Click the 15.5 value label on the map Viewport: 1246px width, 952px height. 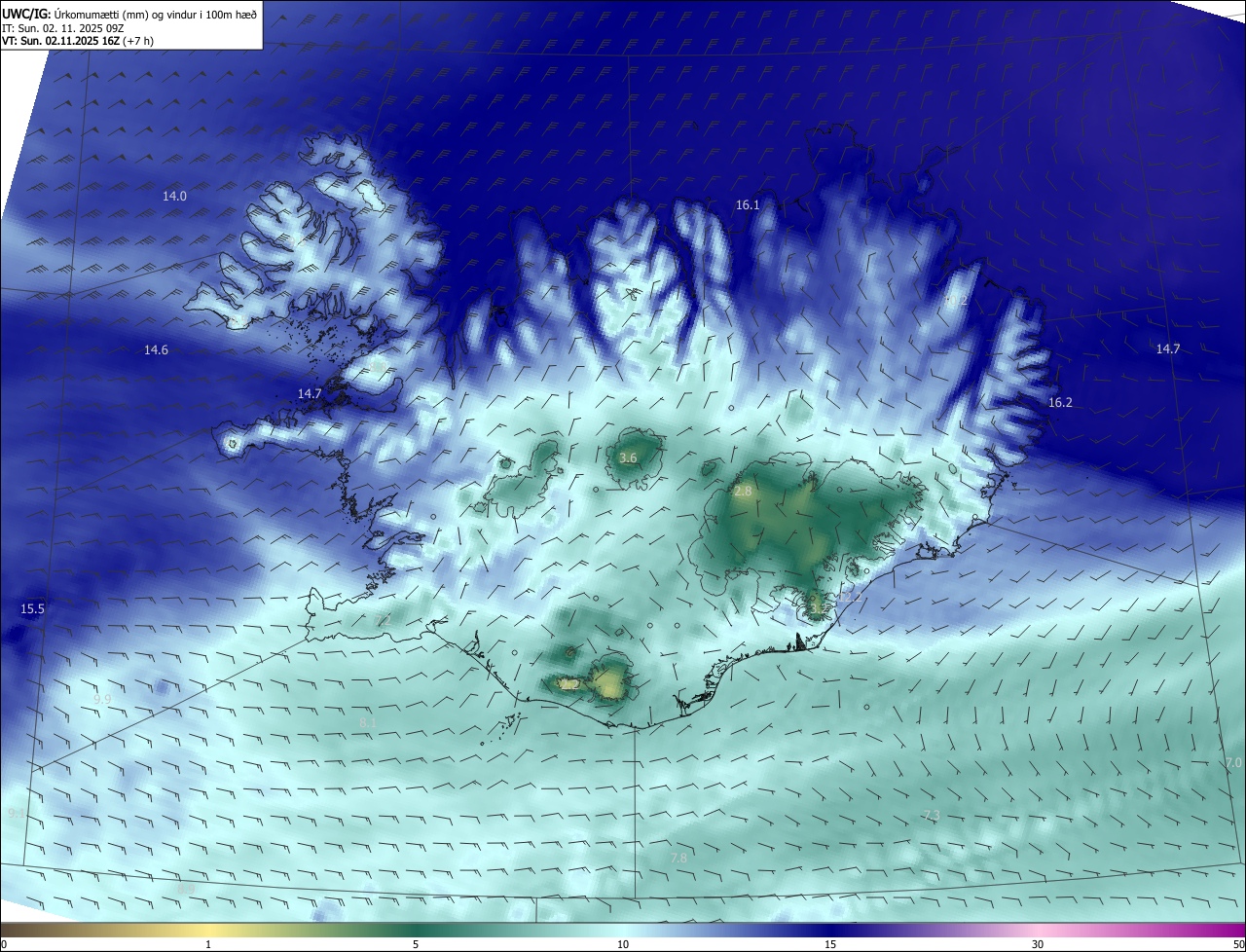[32, 608]
